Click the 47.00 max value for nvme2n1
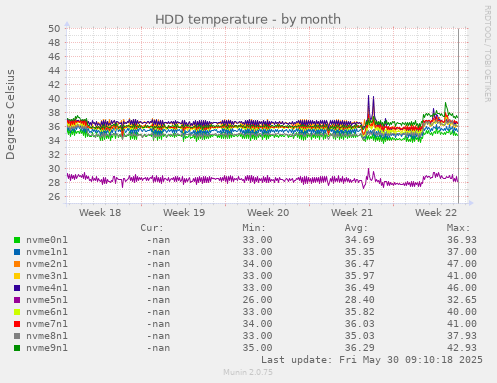The height and width of the screenshot is (383, 497). pyautogui.click(x=462, y=264)
